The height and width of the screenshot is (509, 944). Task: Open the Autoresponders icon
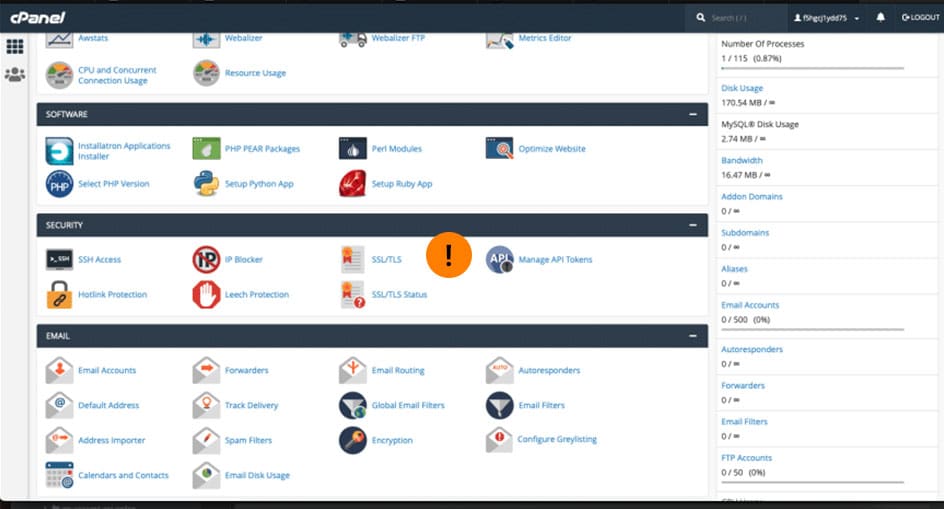click(500, 370)
